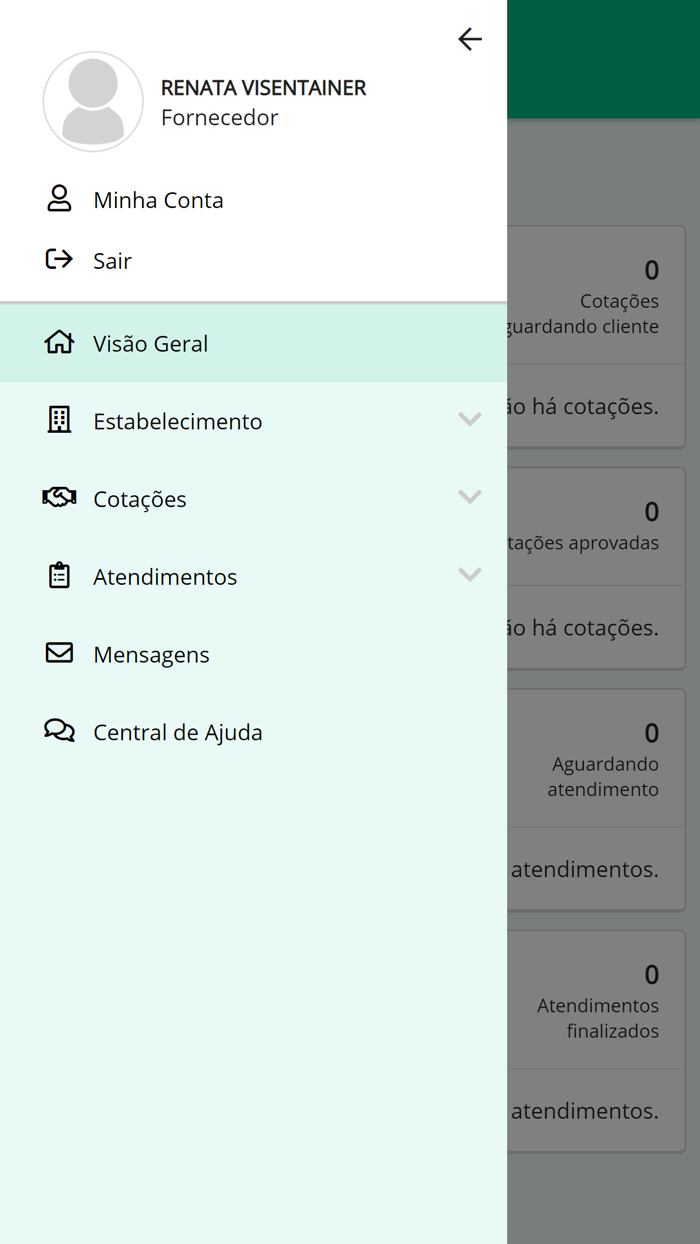This screenshot has height=1244, width=700.
Task: Click the Sair logout arrow icon
Action: click(59, 260)
